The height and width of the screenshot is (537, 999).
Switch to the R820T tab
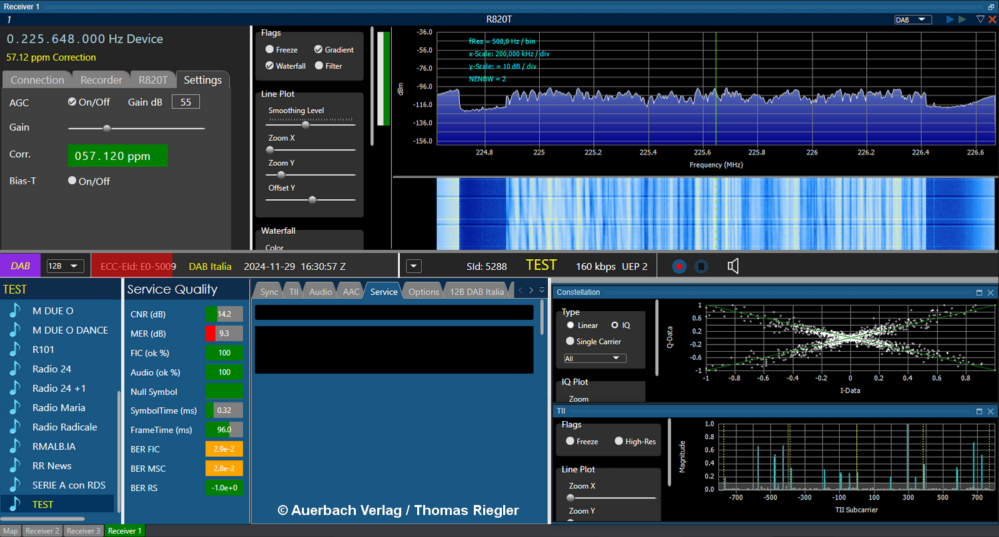pyautogui.click(x=153, y=80)
